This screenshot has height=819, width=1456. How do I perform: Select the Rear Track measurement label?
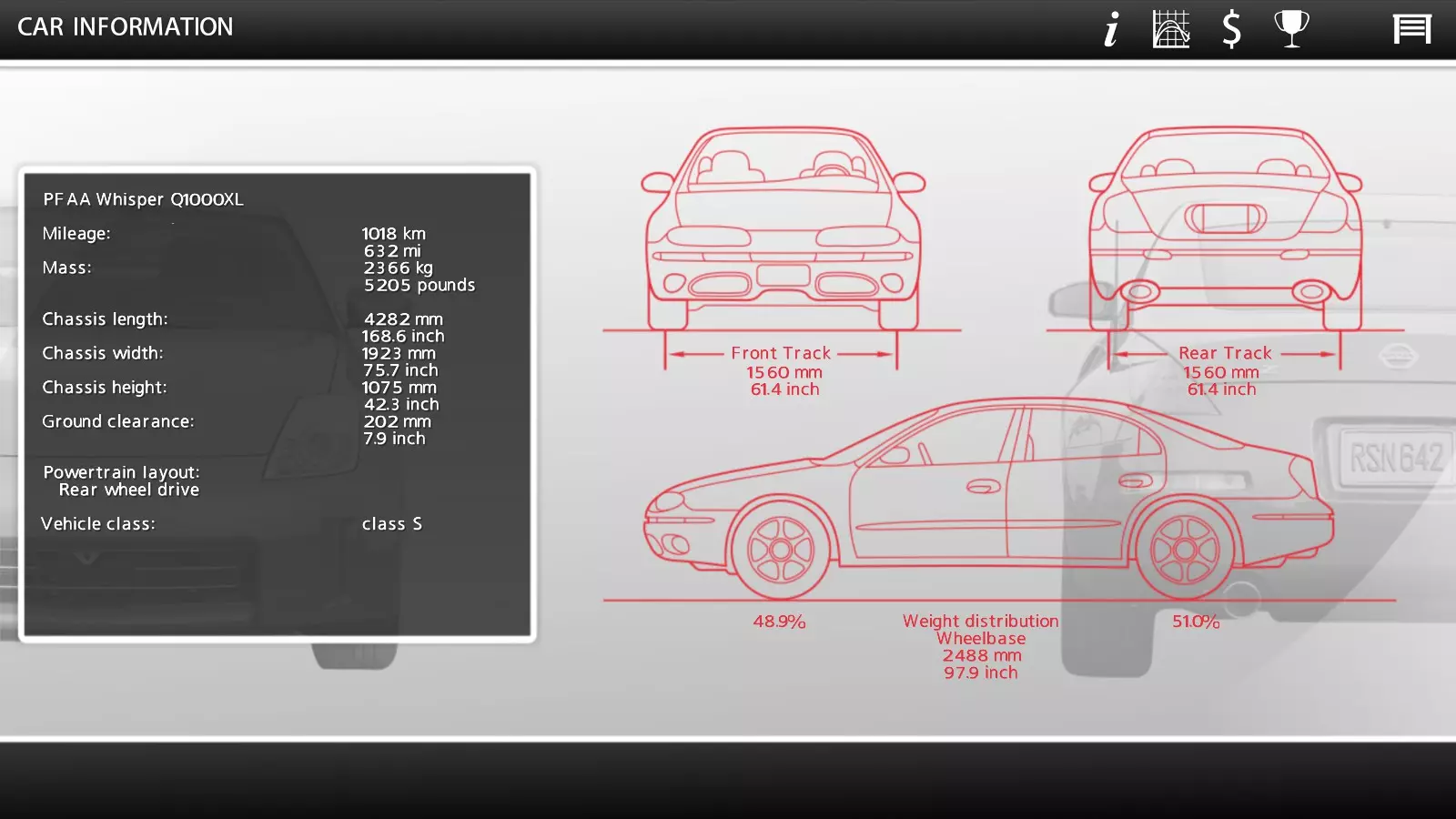(1225, 353)
